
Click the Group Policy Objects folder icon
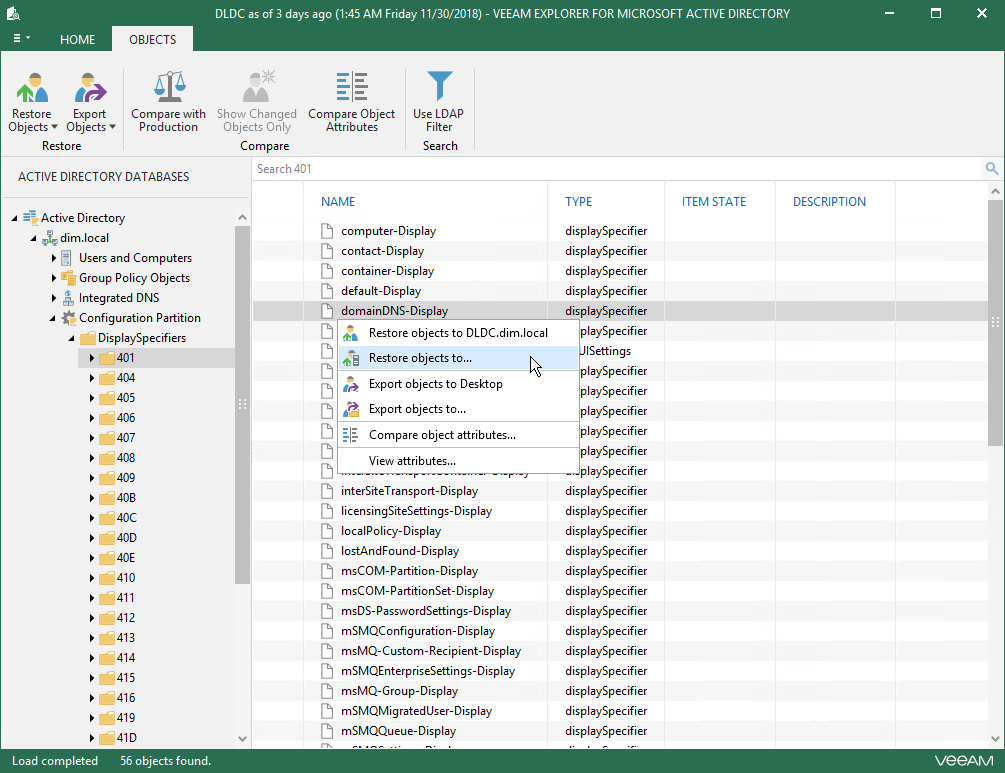point(69,278)
